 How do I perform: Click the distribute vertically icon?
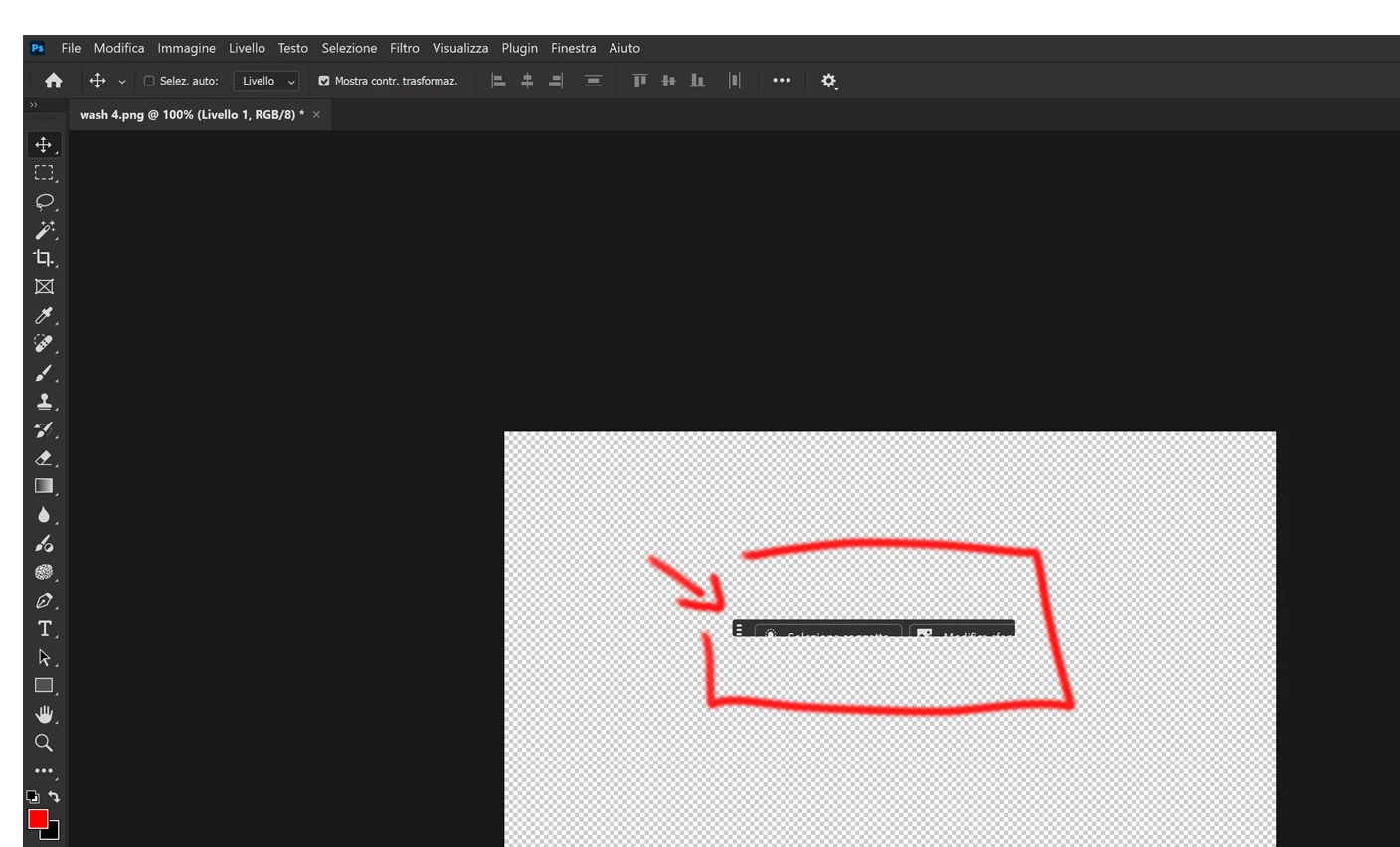[x=593, y=81]
